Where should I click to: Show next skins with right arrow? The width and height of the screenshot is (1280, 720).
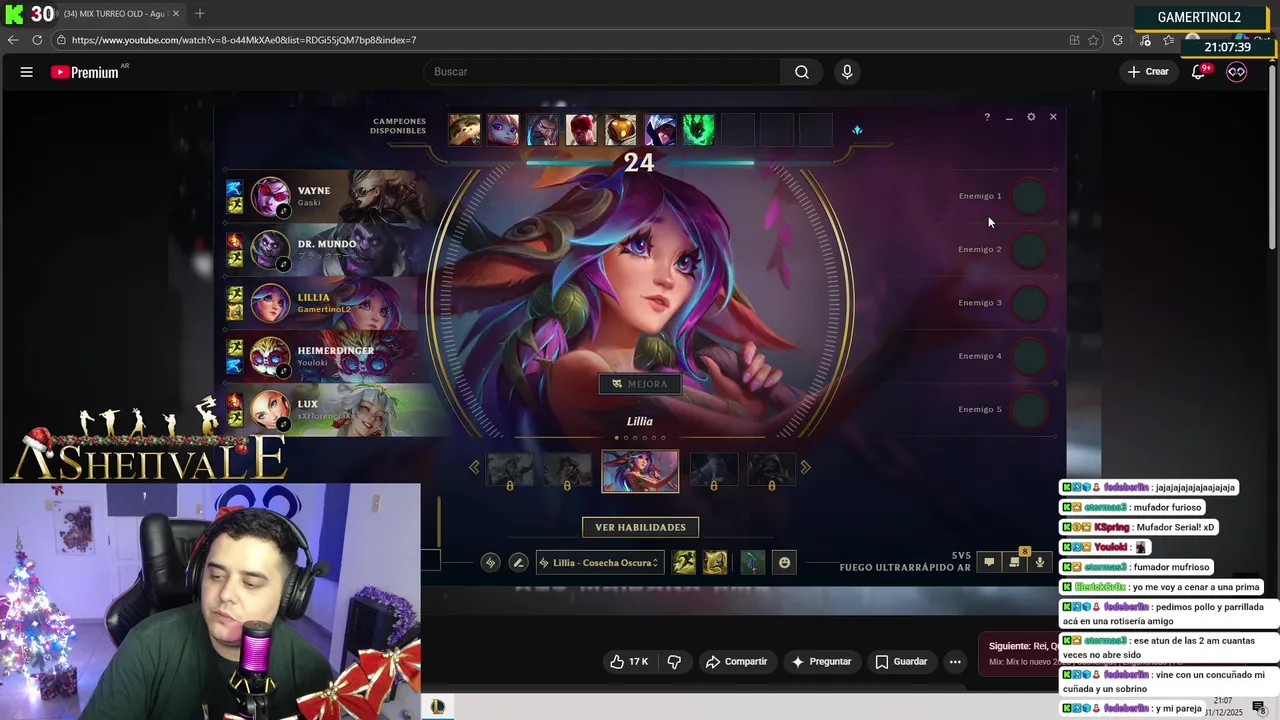(x=805, y=467)
